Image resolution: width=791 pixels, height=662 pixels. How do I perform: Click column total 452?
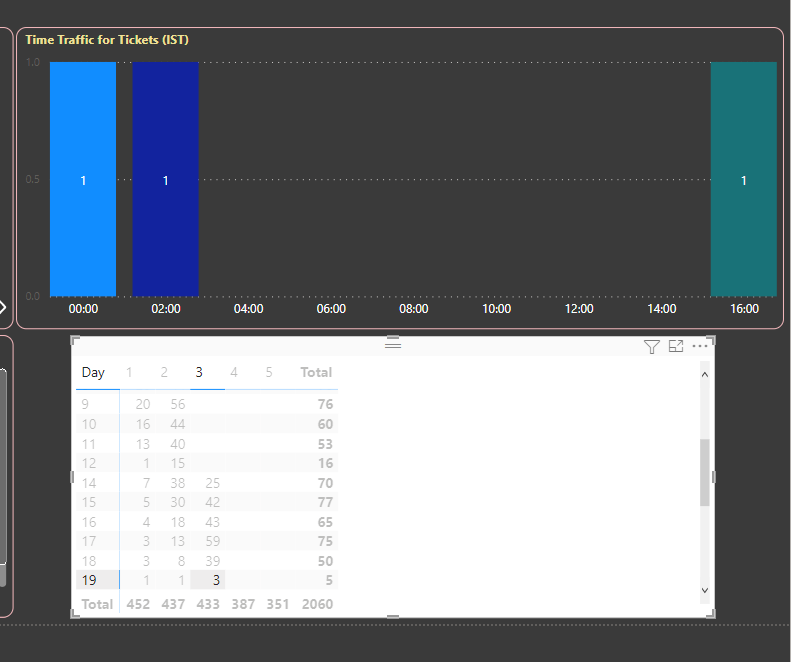[138, 604]
